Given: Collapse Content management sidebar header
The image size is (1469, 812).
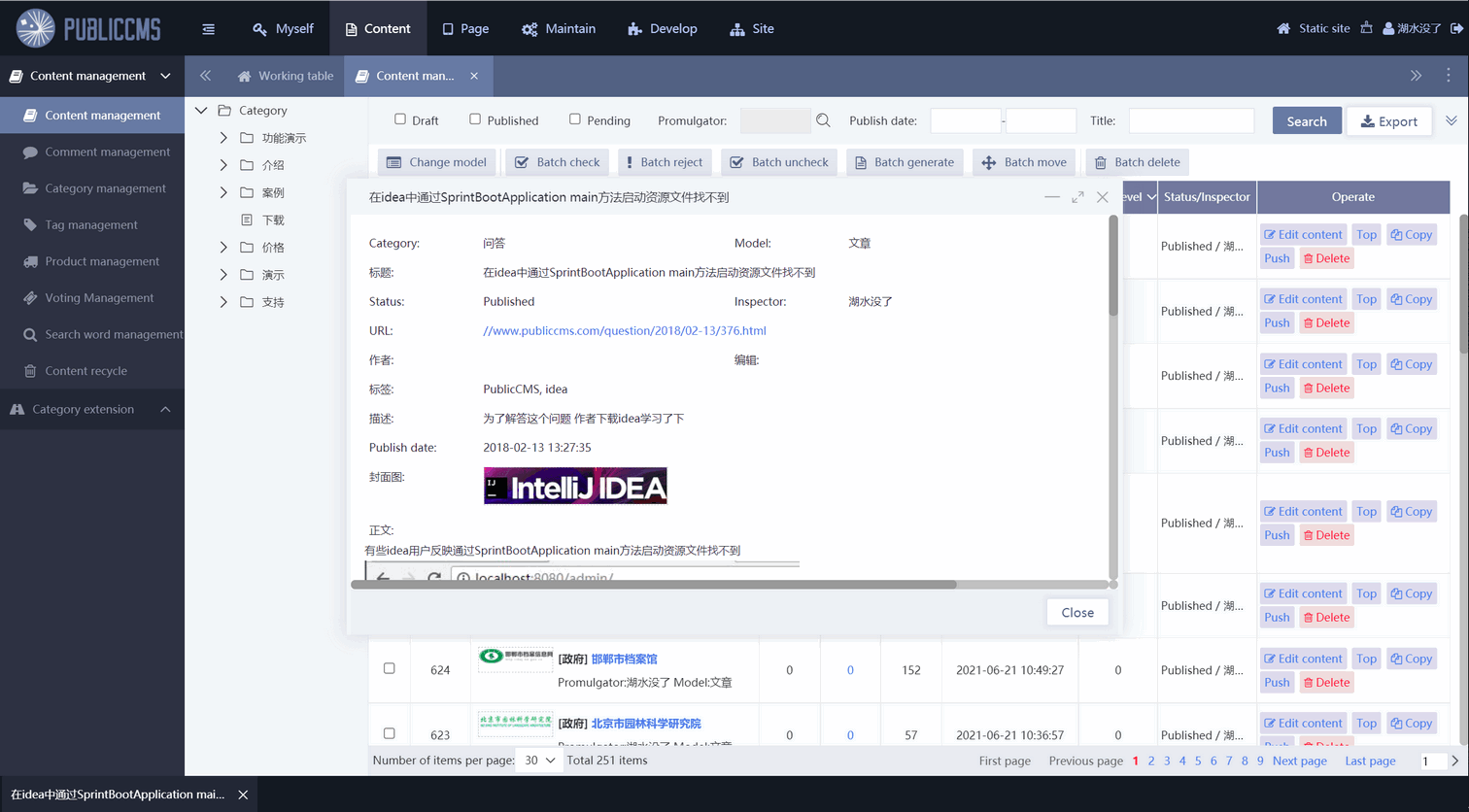Looking at the screenshot, I should (x=92, y=76).
